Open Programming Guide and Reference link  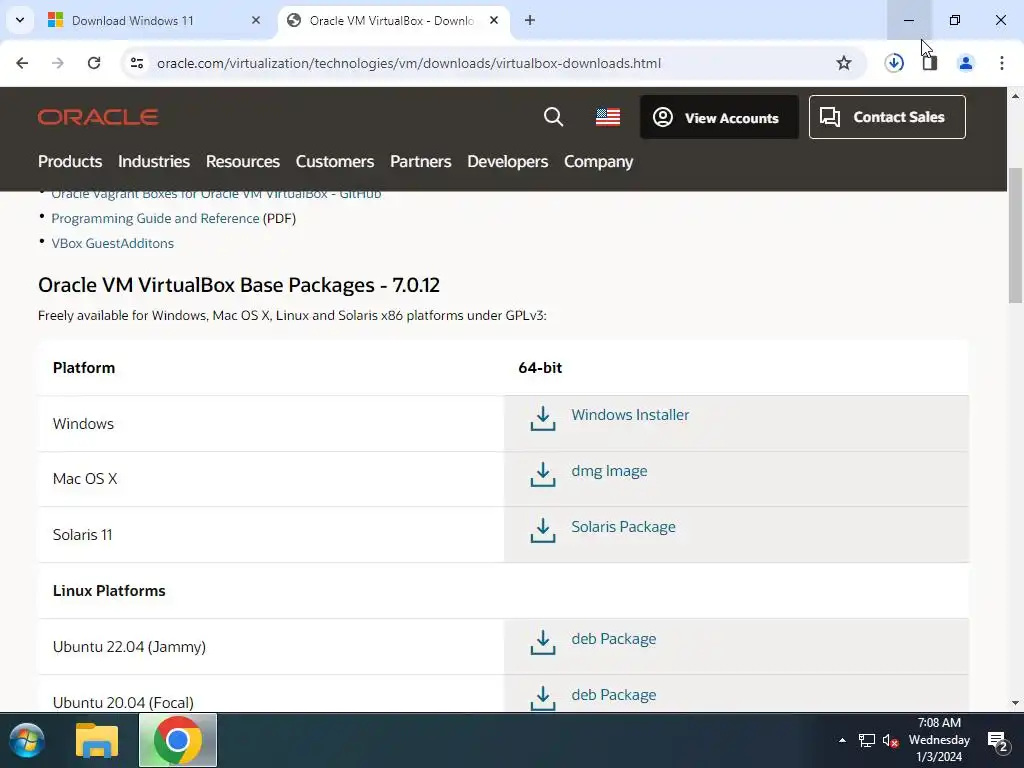pos(155,218)
